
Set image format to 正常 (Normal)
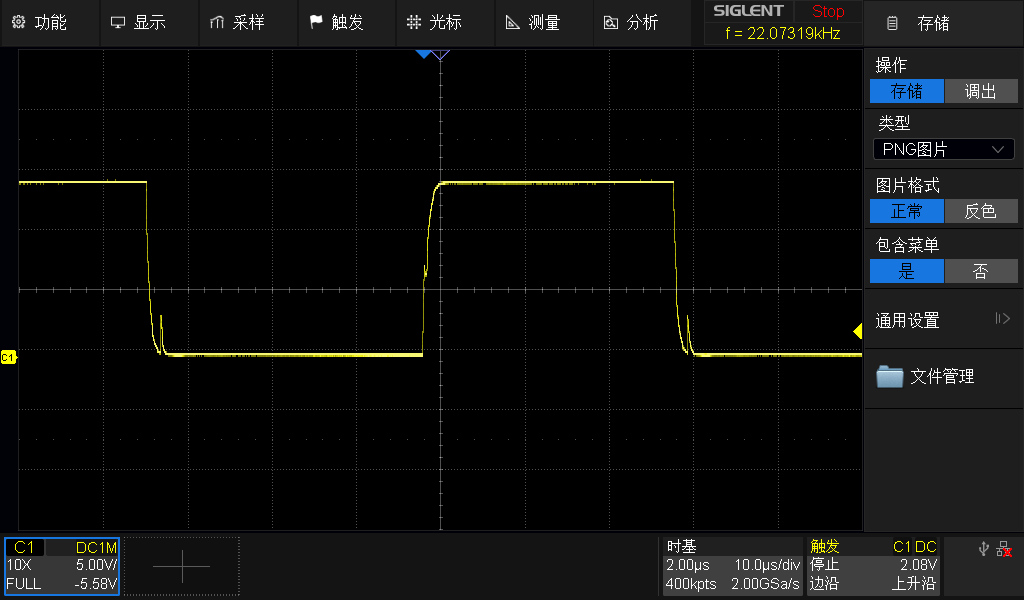click(x=906, y=212)
